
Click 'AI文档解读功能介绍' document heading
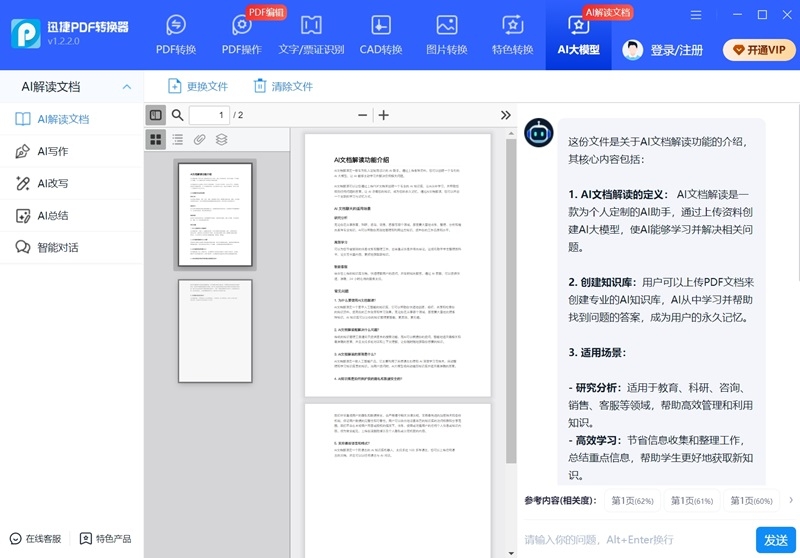[362, 160]
